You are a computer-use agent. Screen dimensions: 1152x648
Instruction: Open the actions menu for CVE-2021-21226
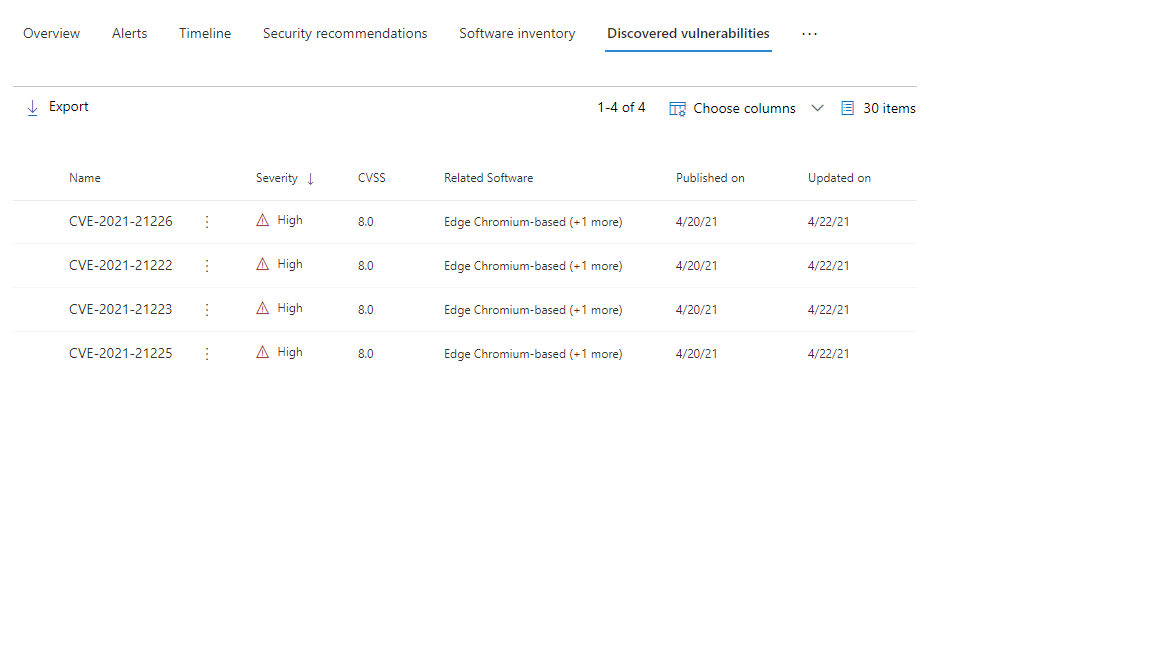(207, 221)
